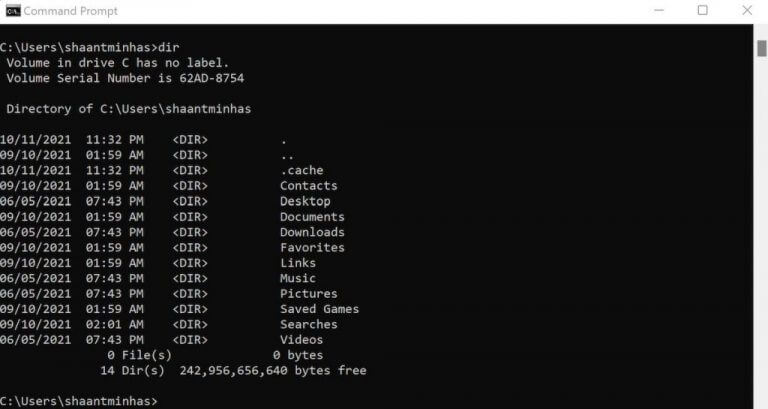Click the 'Videos' directory name
The image size is (768, 409).
(x=301, y=339)
